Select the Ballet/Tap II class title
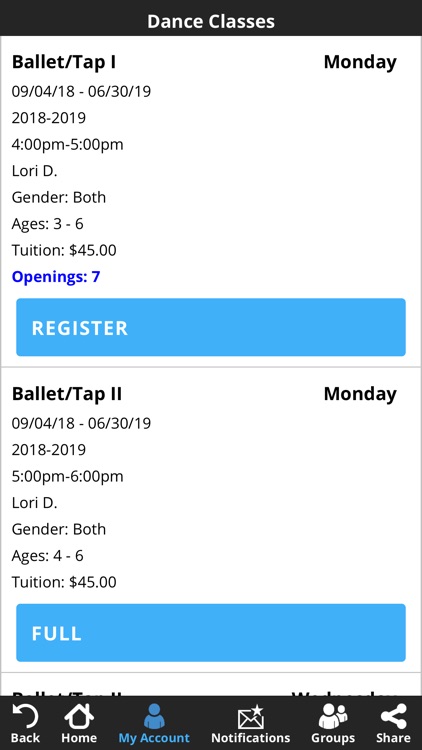The width and height of the screenshot is (422, 750). [x=67, y=394]
